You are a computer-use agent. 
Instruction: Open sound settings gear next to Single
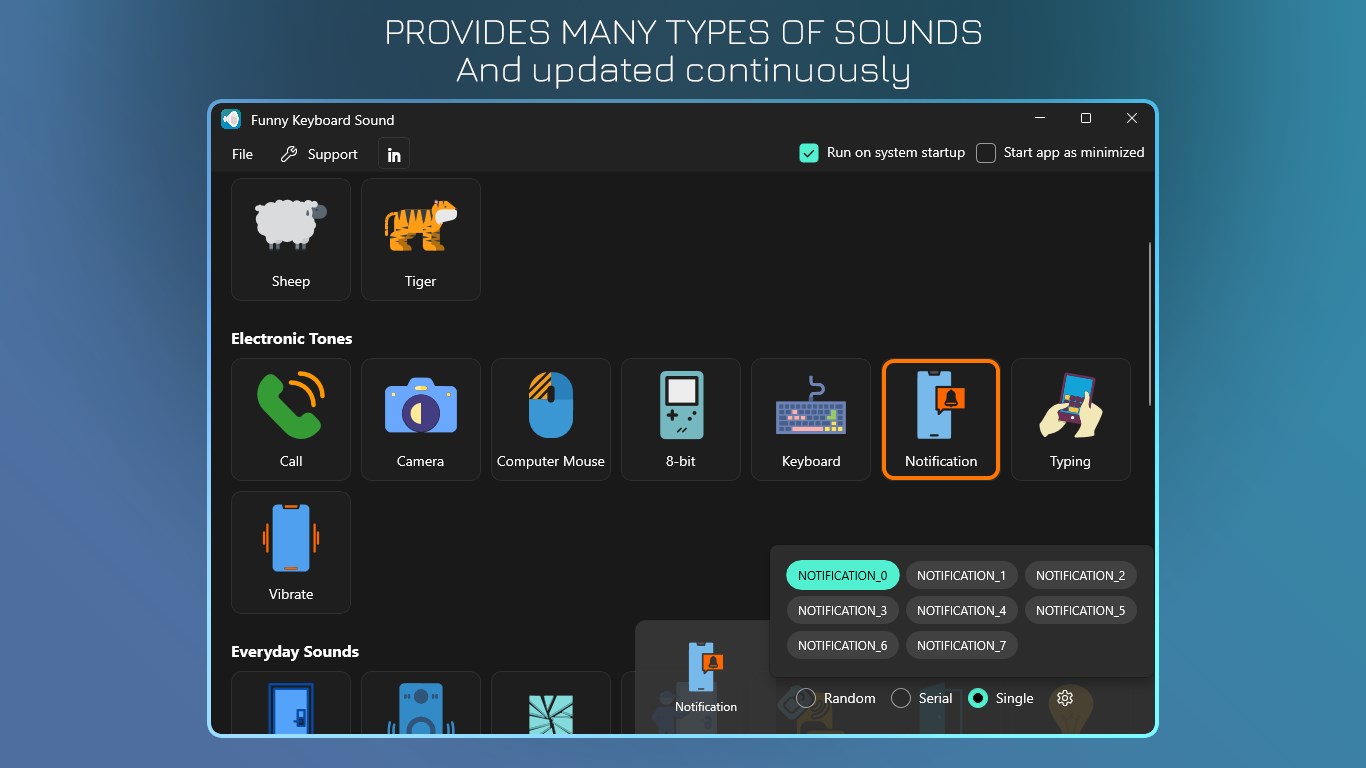1065,698
